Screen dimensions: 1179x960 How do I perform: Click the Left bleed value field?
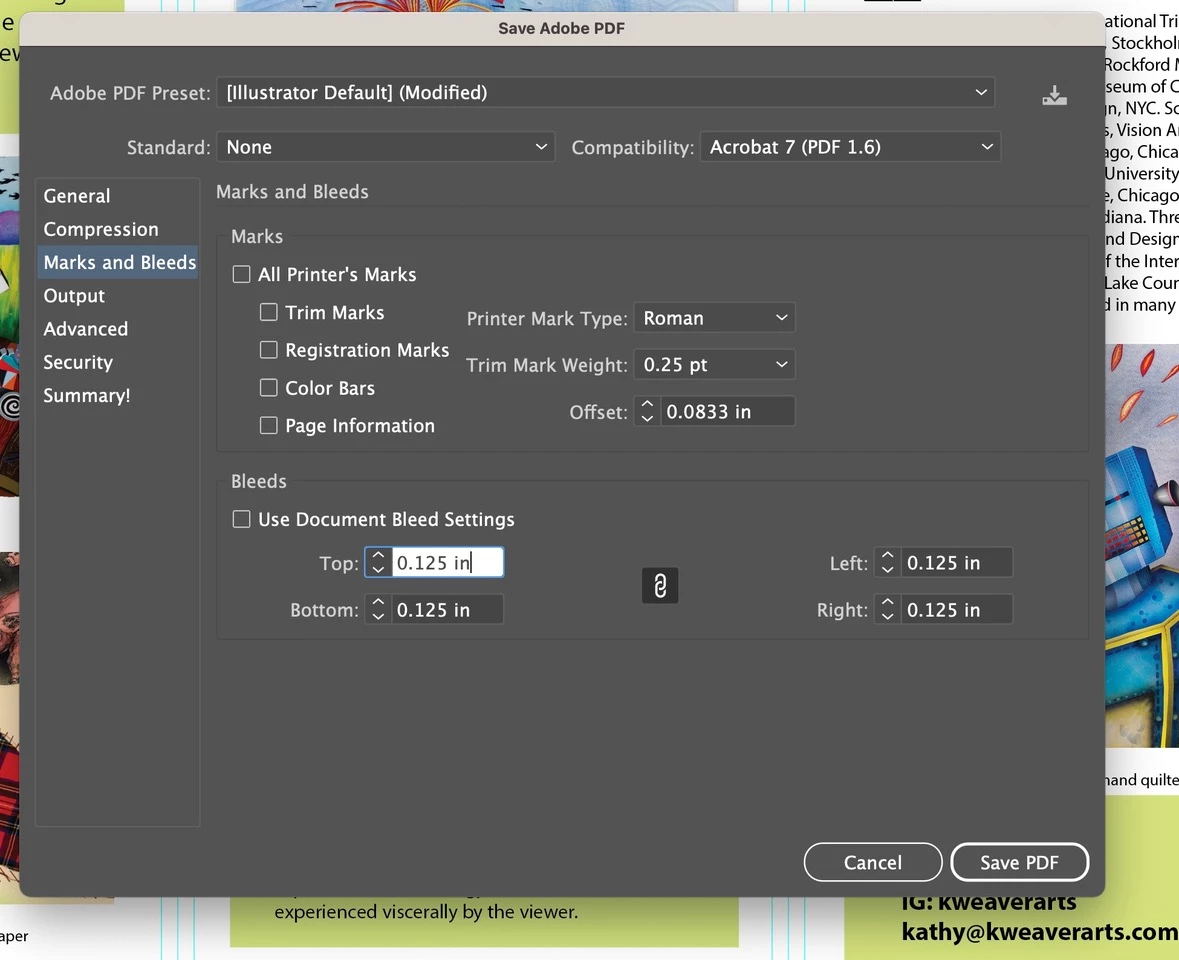tap(956, 562)
